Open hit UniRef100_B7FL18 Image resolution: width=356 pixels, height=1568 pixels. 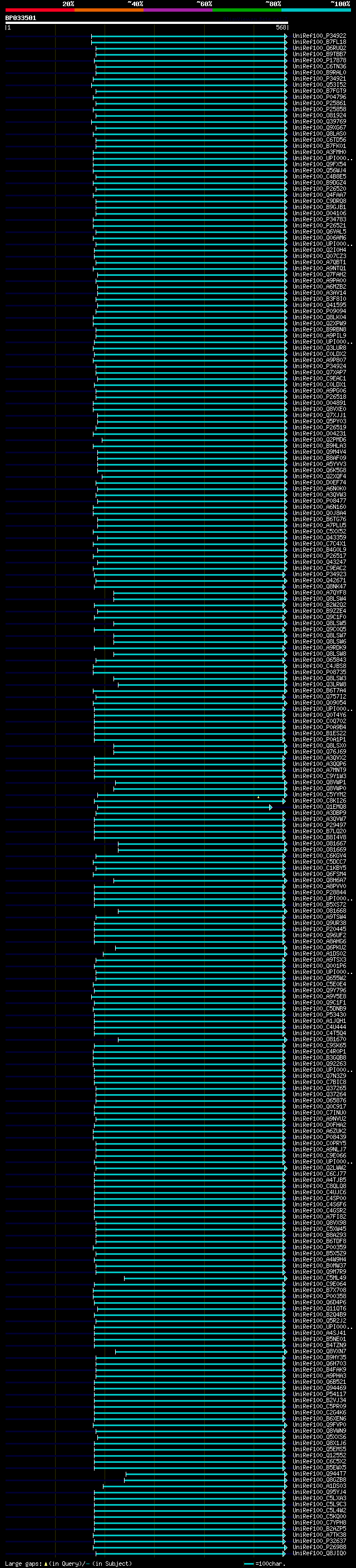(x=319, y=42)
